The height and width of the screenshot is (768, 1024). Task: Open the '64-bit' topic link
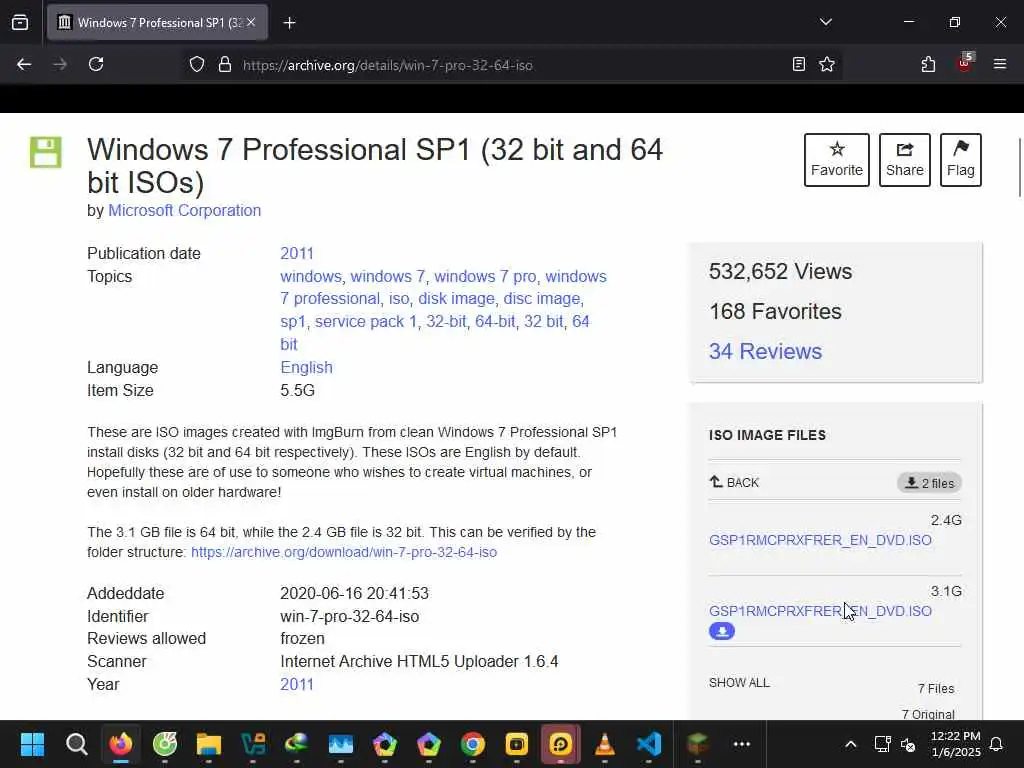coord(495,321)
